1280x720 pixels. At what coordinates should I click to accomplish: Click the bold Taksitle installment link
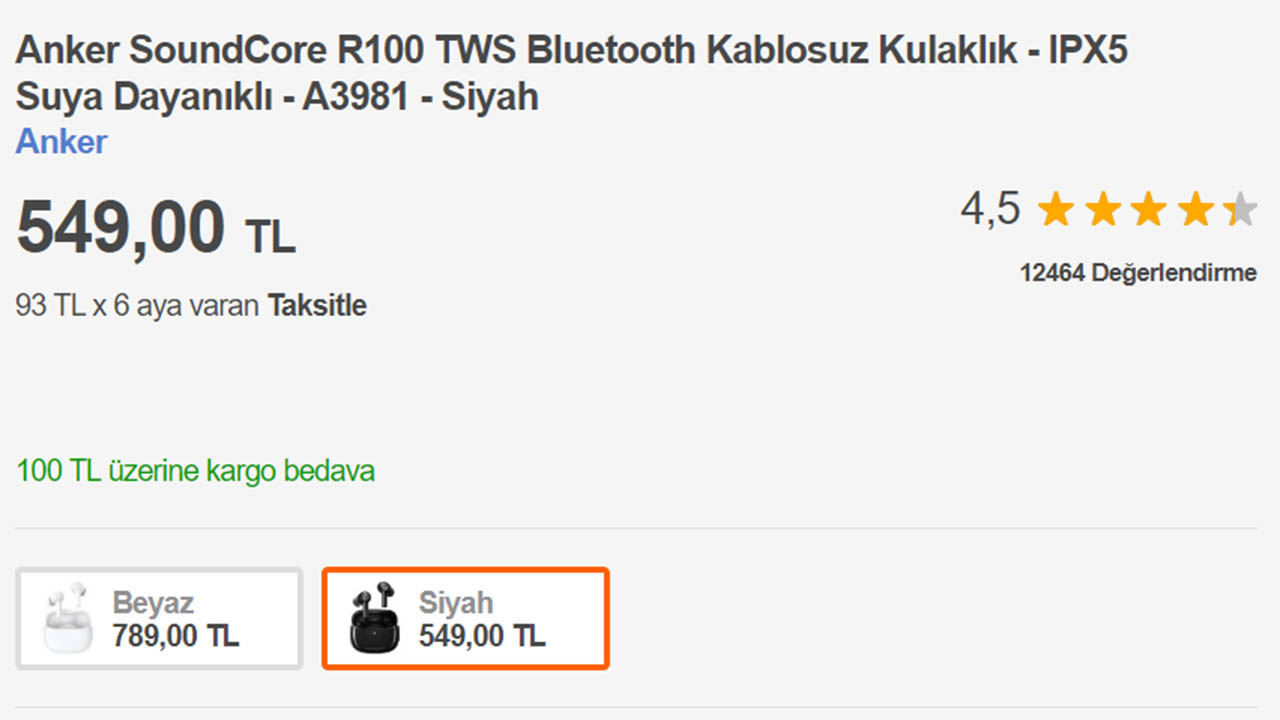pyautogui.click(x=316, y=306)
